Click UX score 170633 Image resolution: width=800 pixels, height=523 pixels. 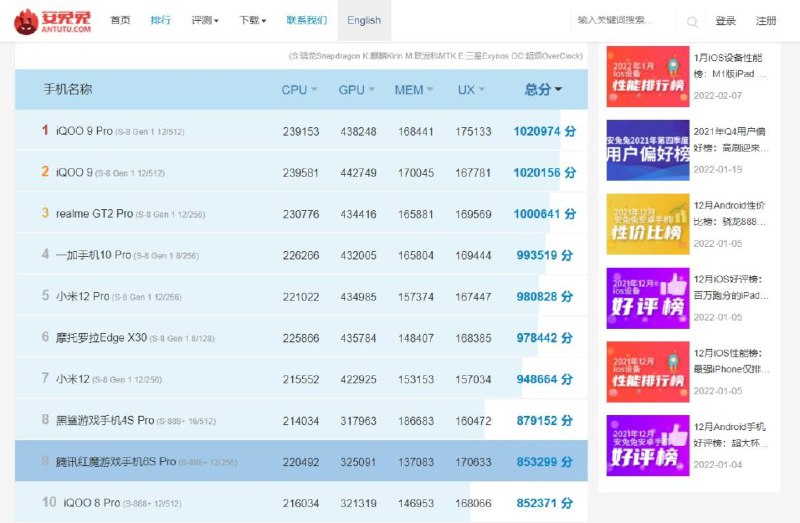[x=473, y=462]
